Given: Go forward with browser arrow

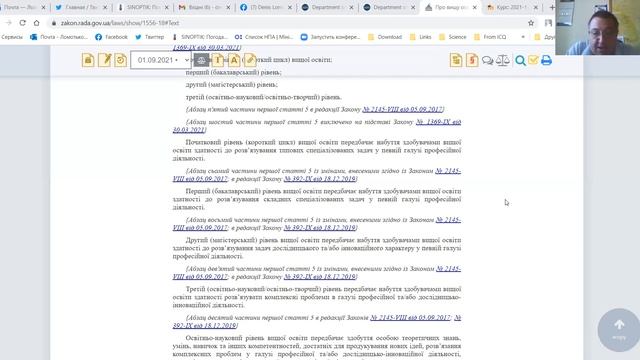Looking at the screenshot, I should point(9,23).
